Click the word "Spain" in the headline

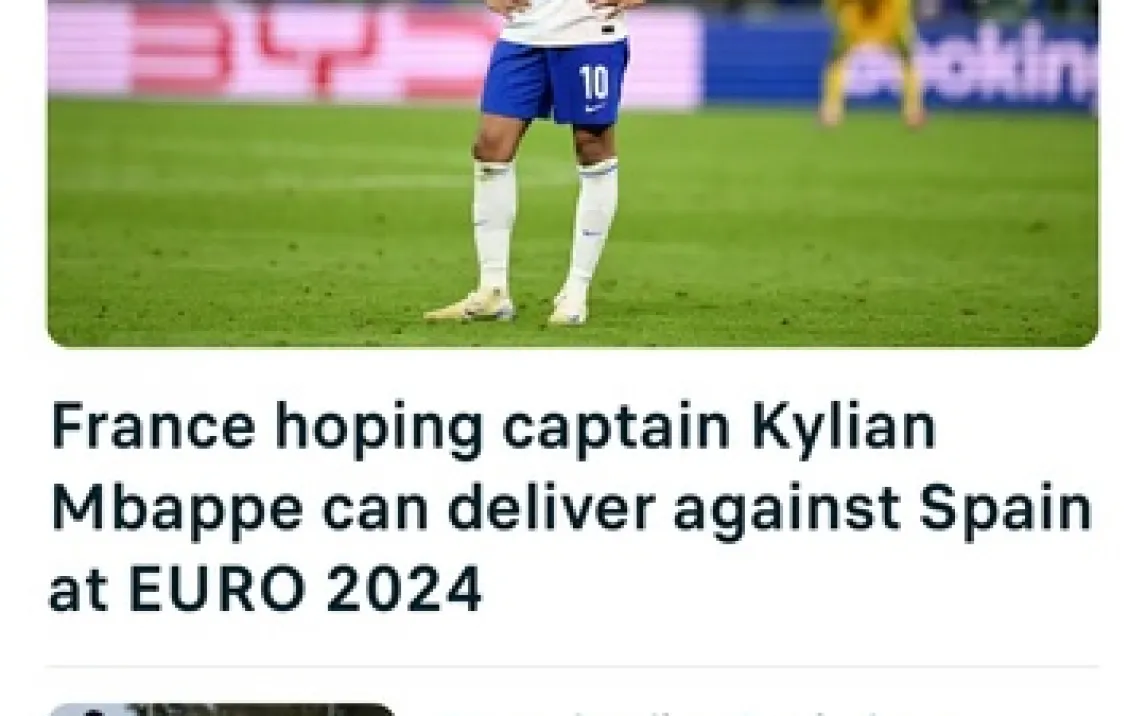point(1006,509)
